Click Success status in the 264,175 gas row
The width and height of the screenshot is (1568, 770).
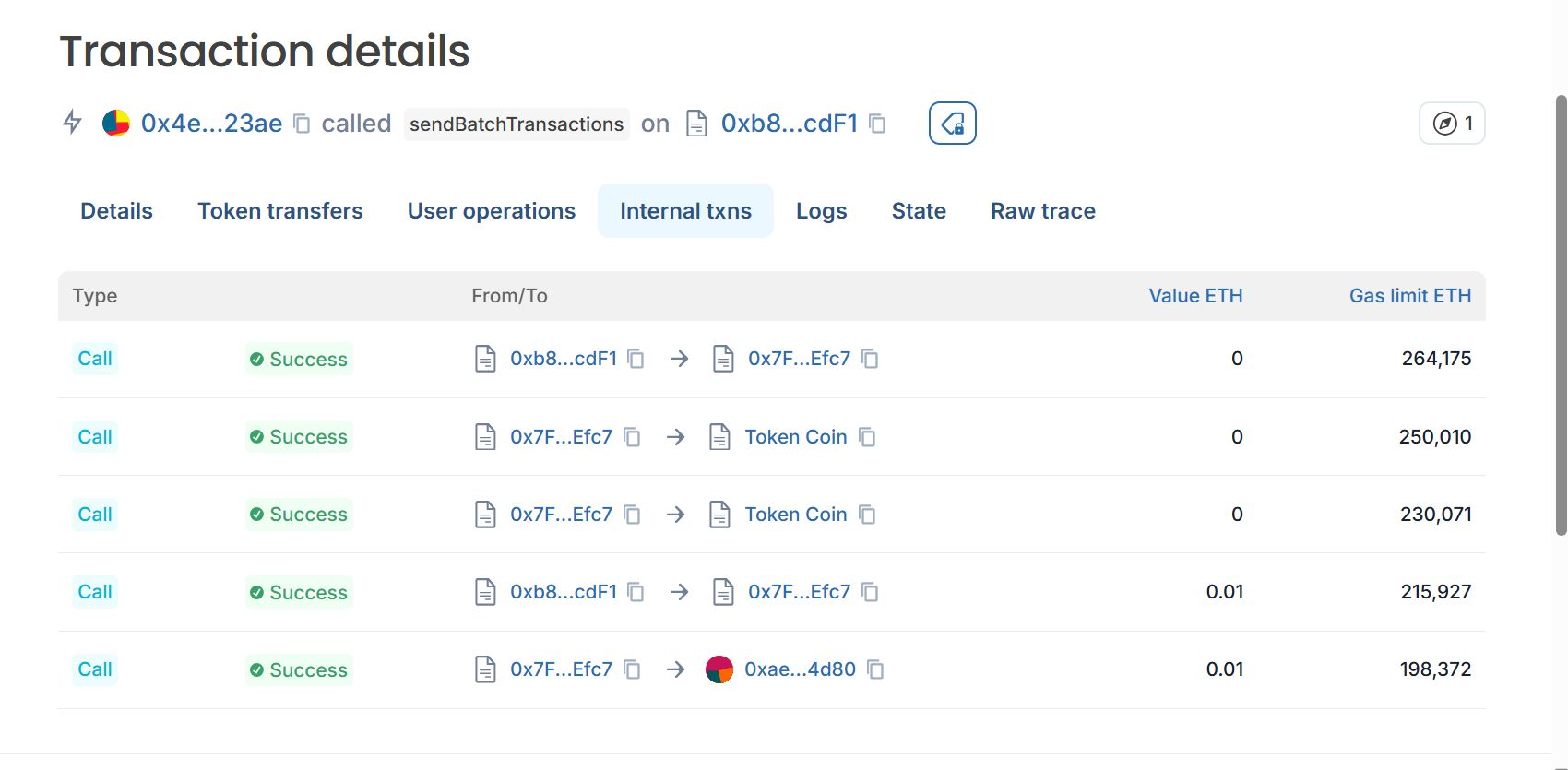coord(299,360)
